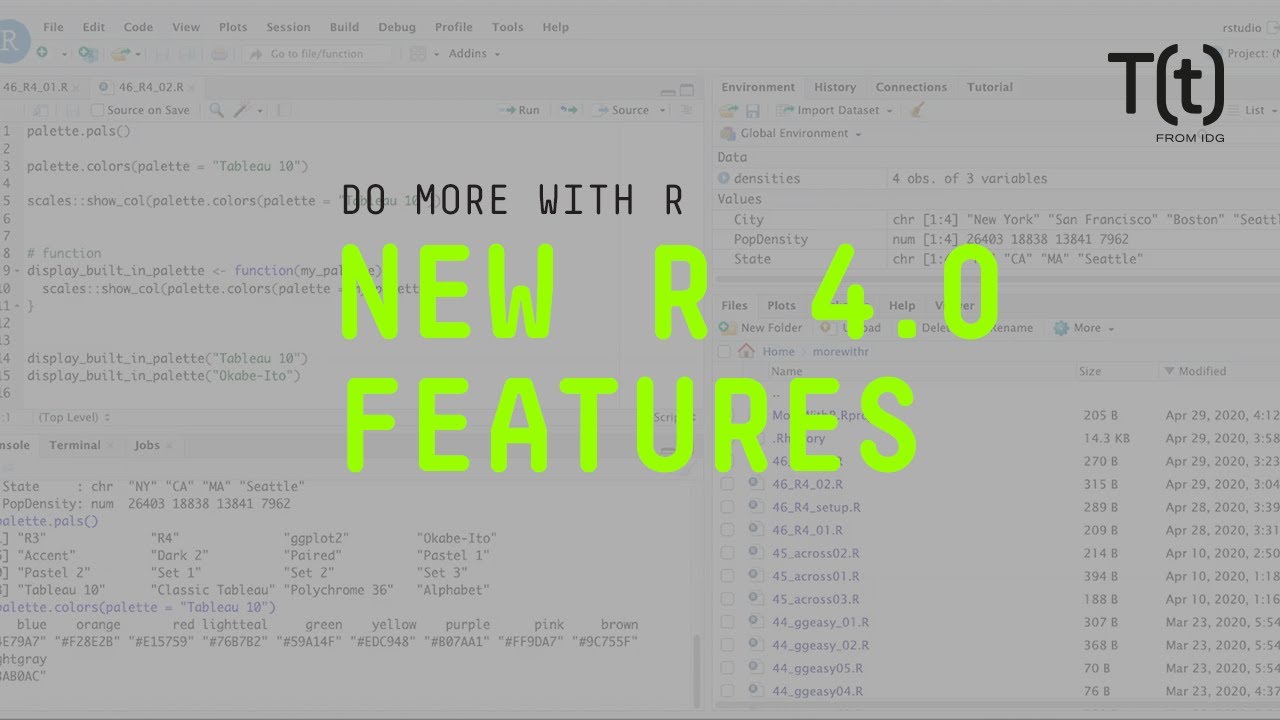
Task: Click the blue expand icon beside densities
Action: pyautogui.click(x=724, y=178)
